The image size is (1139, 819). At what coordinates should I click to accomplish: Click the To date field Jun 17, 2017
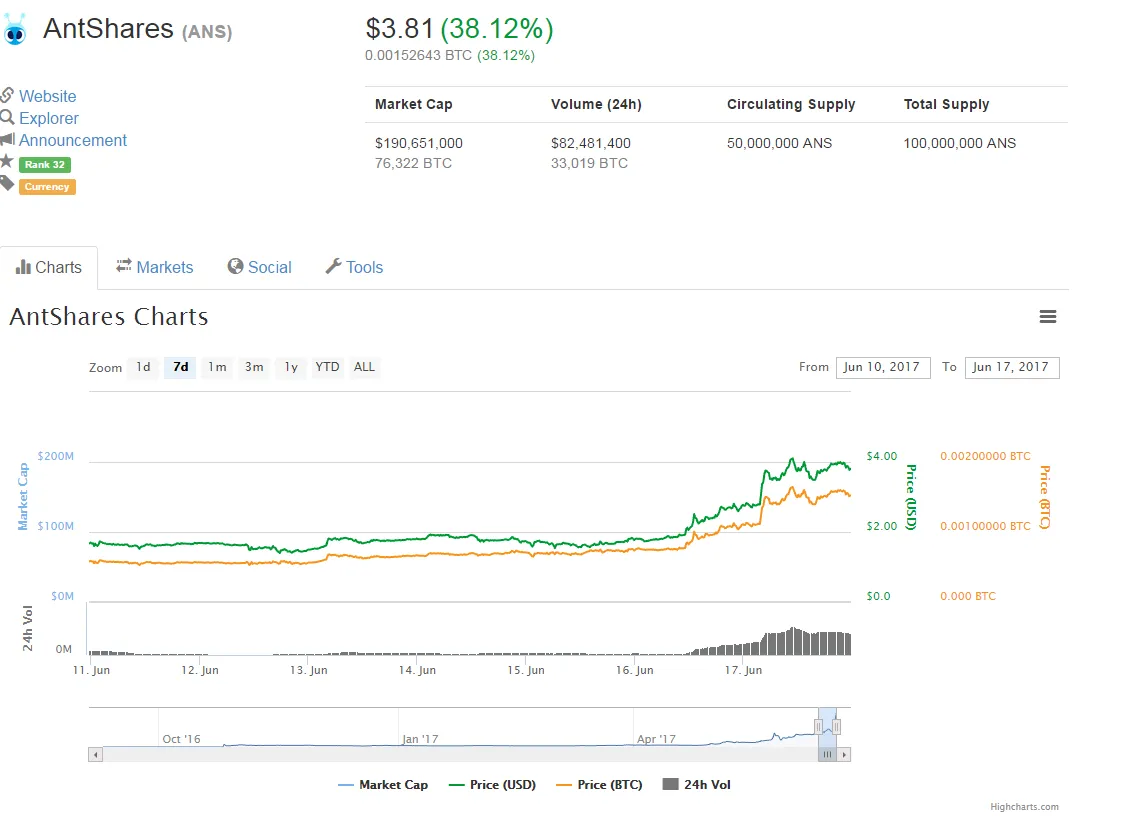point(1012,368)
